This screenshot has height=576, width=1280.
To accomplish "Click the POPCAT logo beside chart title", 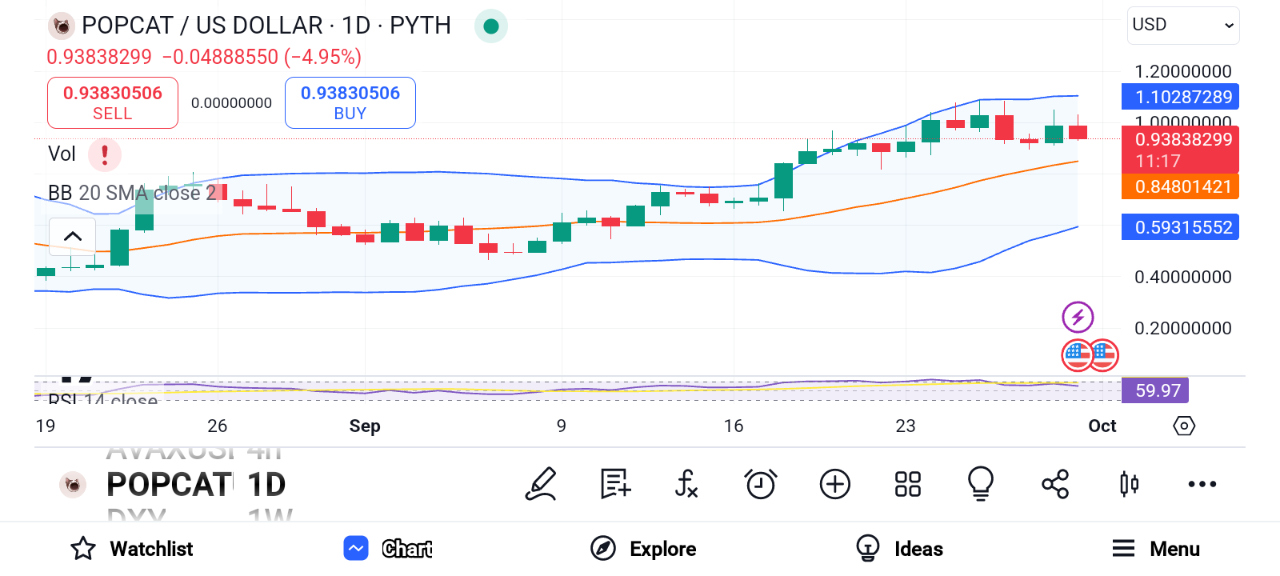I will (62, 26).
